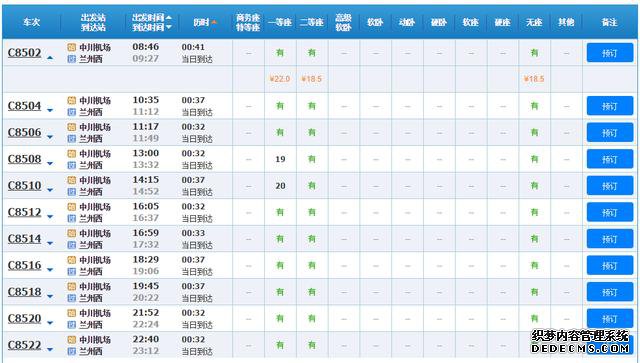
Task: Click duration 00:33 of C8514
Action: point(193,233)
